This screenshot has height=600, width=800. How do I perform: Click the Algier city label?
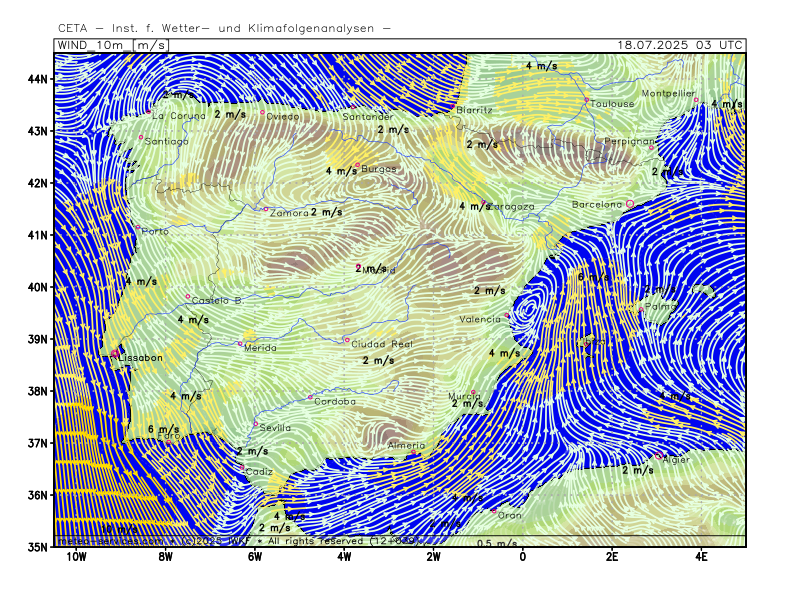(676, 460)
